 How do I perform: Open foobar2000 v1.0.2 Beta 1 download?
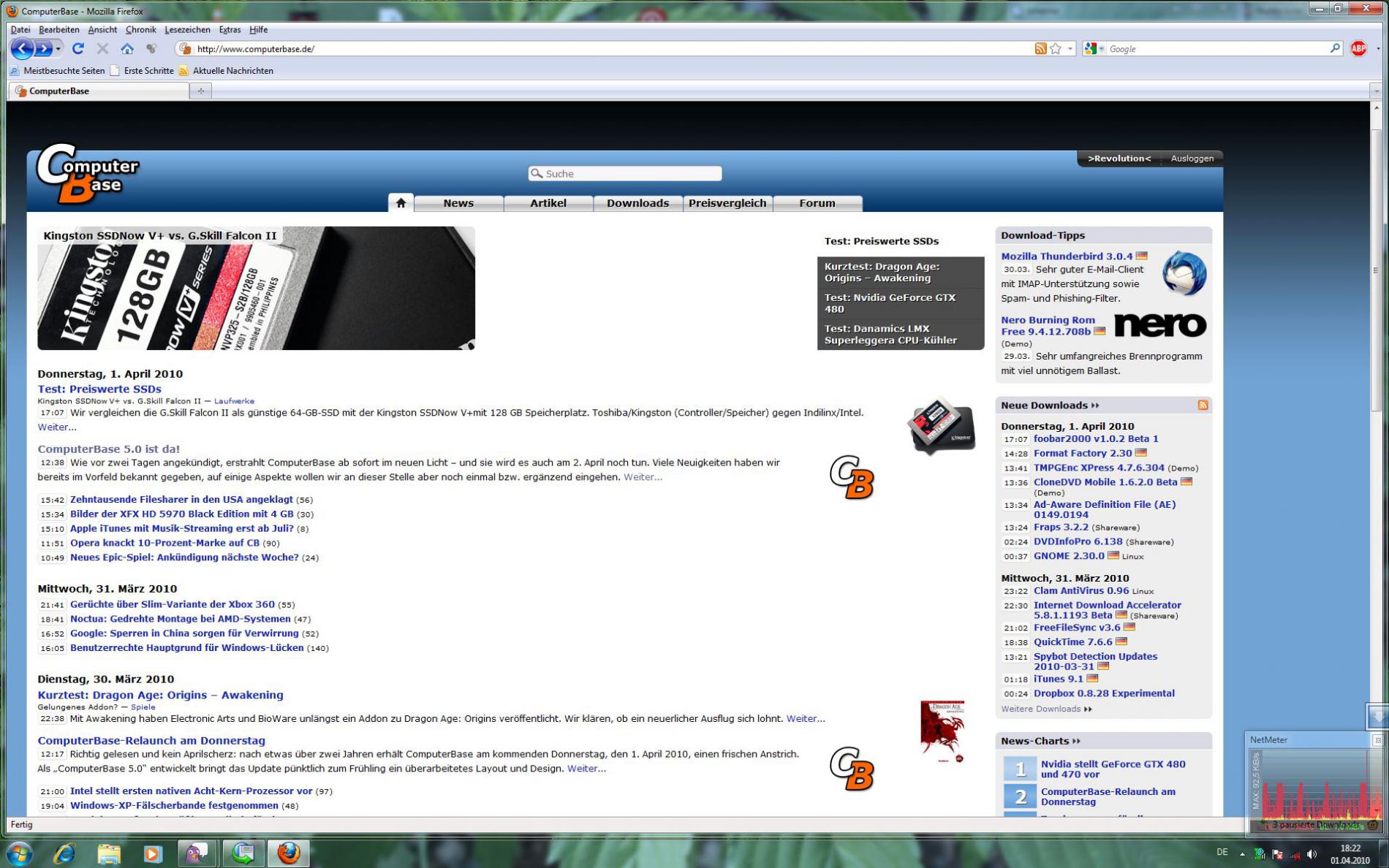pos(1096,439)
